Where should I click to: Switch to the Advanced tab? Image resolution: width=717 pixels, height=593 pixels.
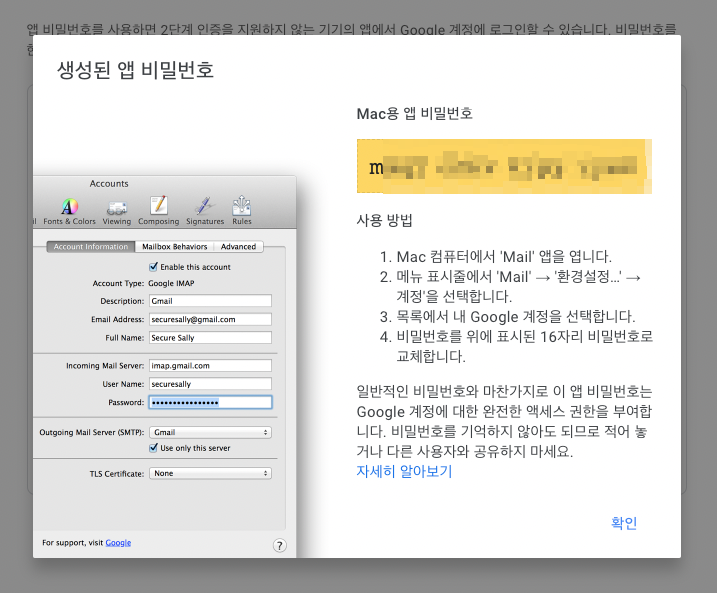tap(238, 246)
